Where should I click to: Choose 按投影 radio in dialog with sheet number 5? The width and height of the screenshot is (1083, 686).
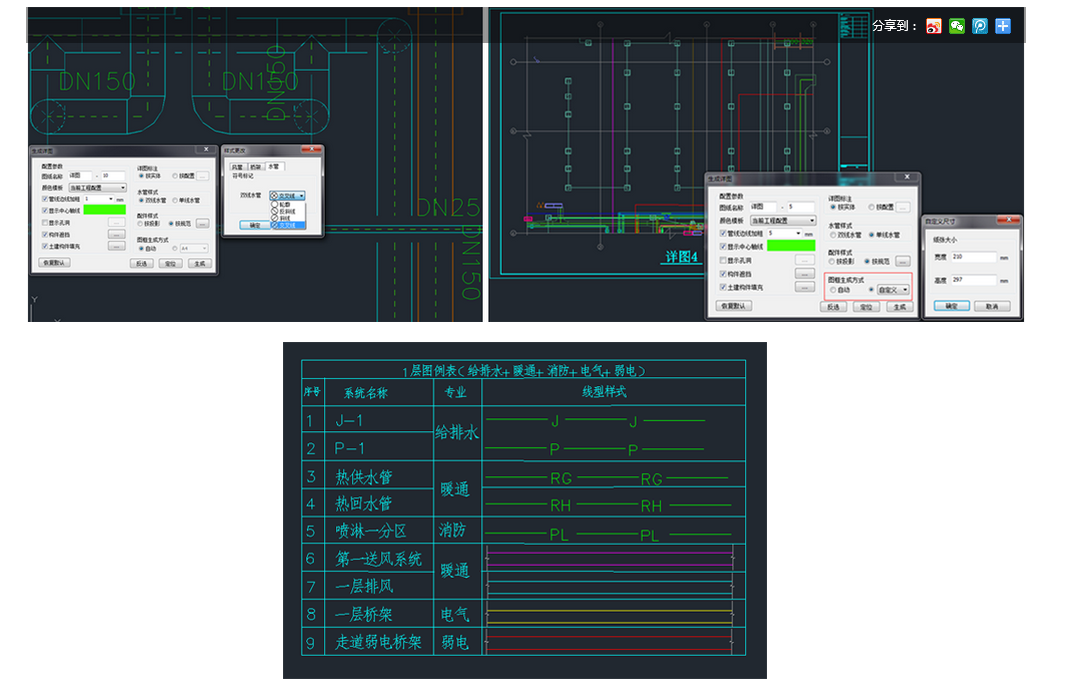point(833,262)
